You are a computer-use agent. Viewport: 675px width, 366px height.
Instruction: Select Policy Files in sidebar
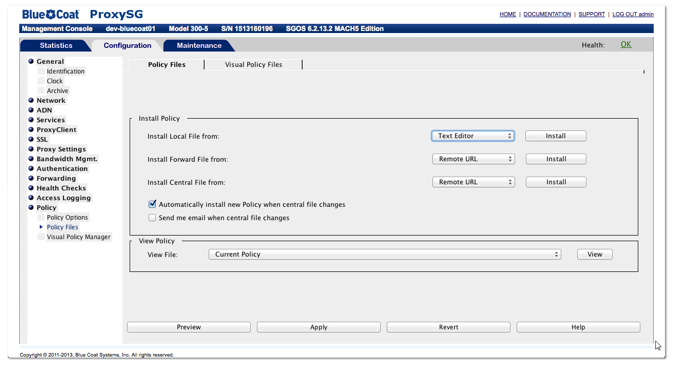tap(62, 227)
